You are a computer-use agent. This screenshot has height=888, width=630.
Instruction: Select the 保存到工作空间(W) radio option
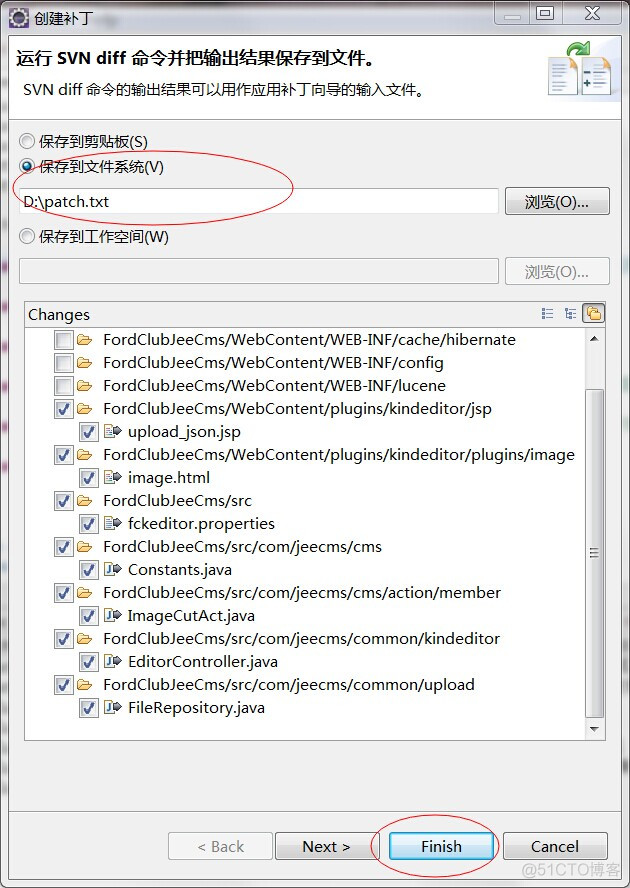(27, 236)
